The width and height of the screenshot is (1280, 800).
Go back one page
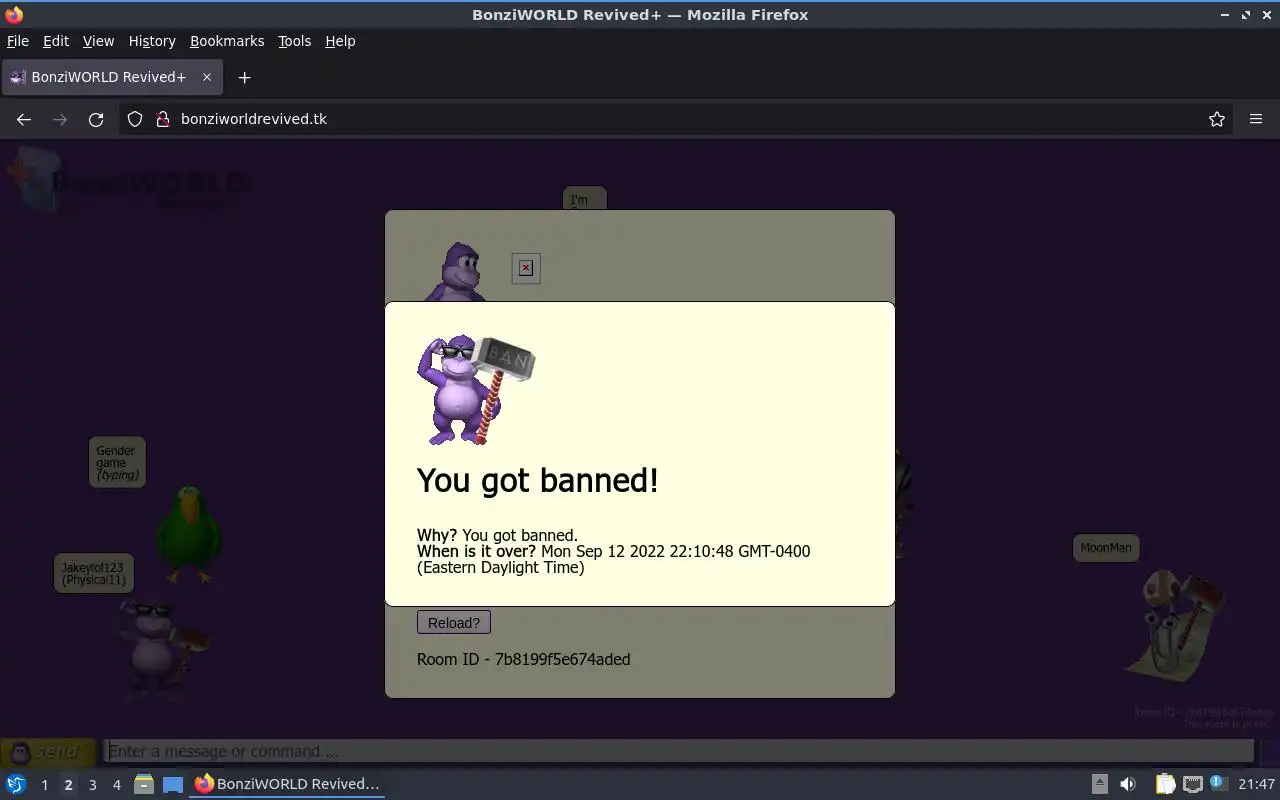(24, 119)
